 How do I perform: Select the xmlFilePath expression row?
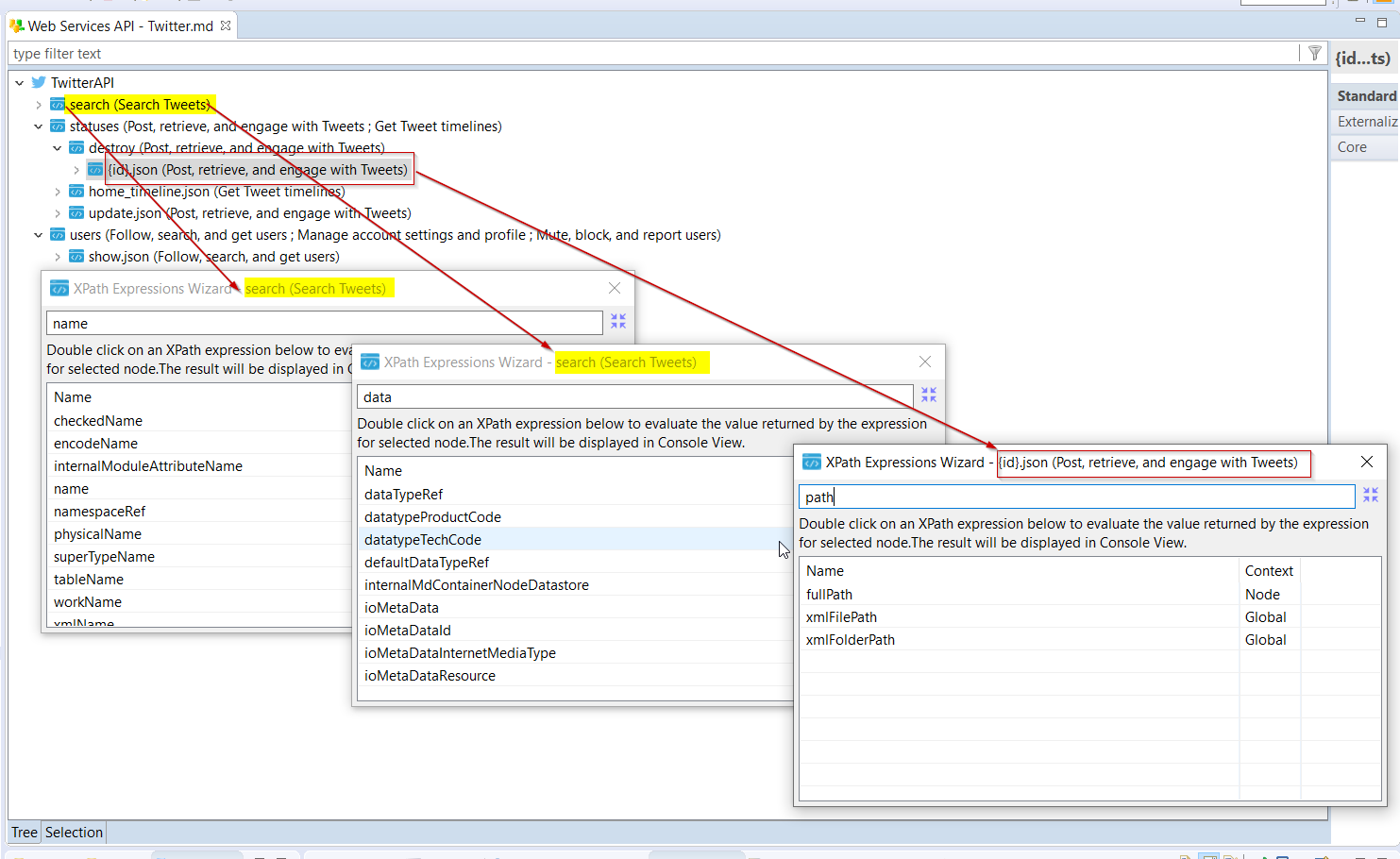tap(1090, 616)
